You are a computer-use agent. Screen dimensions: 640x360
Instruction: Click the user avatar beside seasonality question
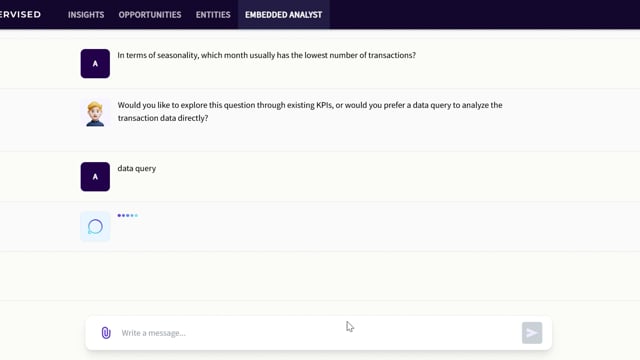coord(95,64)
